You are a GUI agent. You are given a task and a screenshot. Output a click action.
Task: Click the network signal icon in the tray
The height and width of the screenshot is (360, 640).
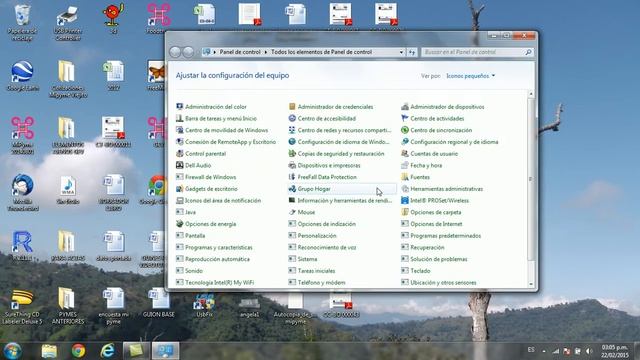[x=556, y=351]
